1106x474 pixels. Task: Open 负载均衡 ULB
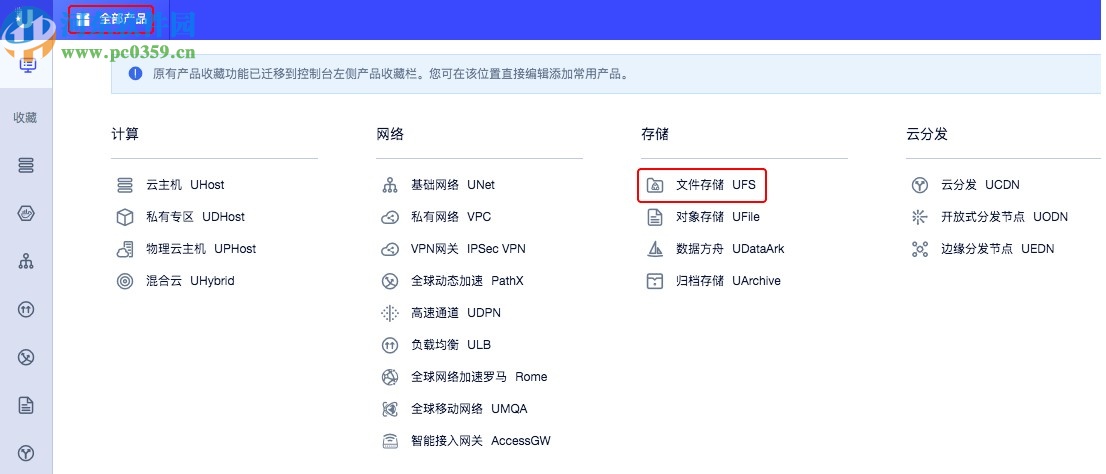point(451,345)
